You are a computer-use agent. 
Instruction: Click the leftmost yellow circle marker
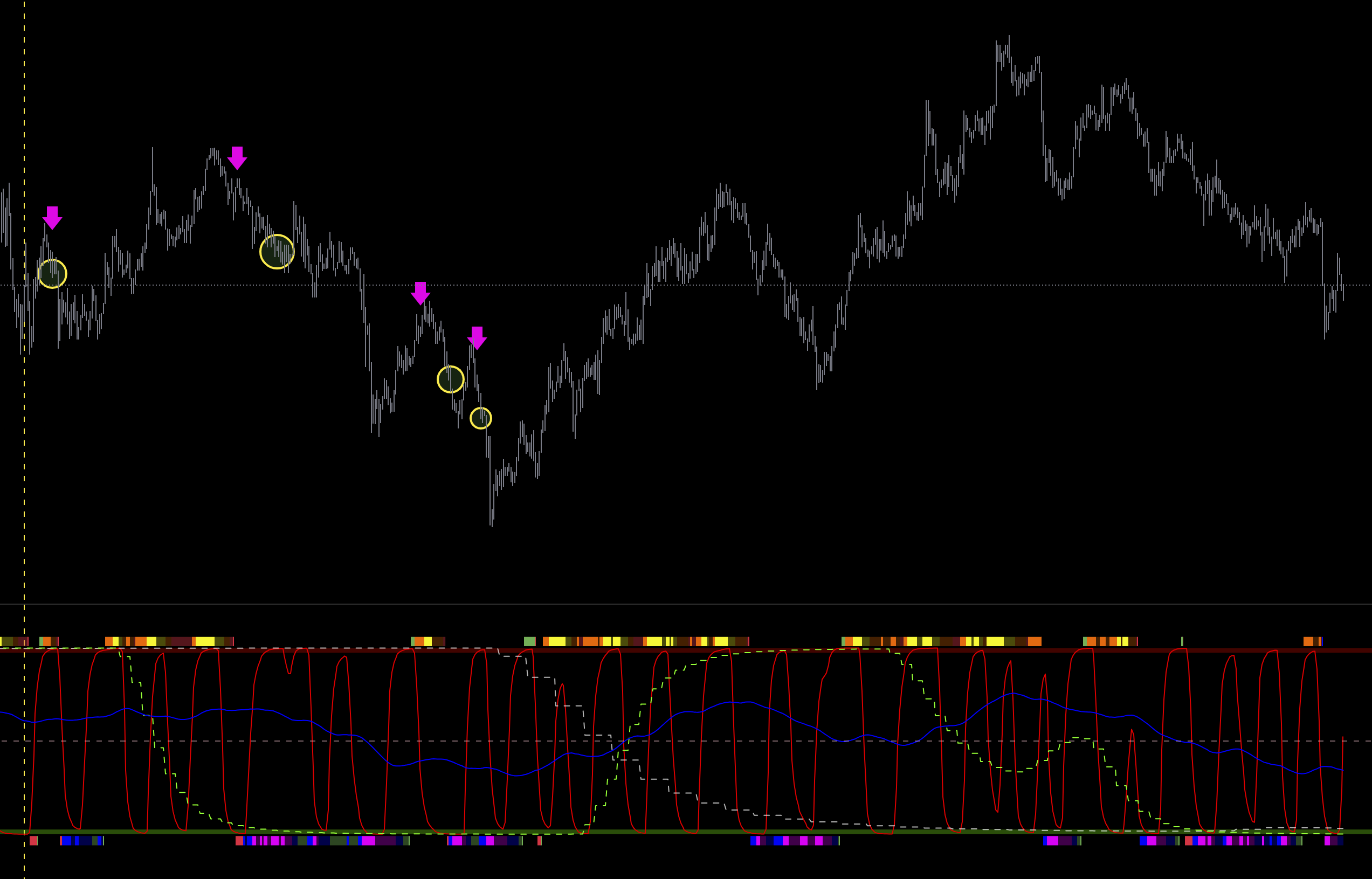(52, 273)
